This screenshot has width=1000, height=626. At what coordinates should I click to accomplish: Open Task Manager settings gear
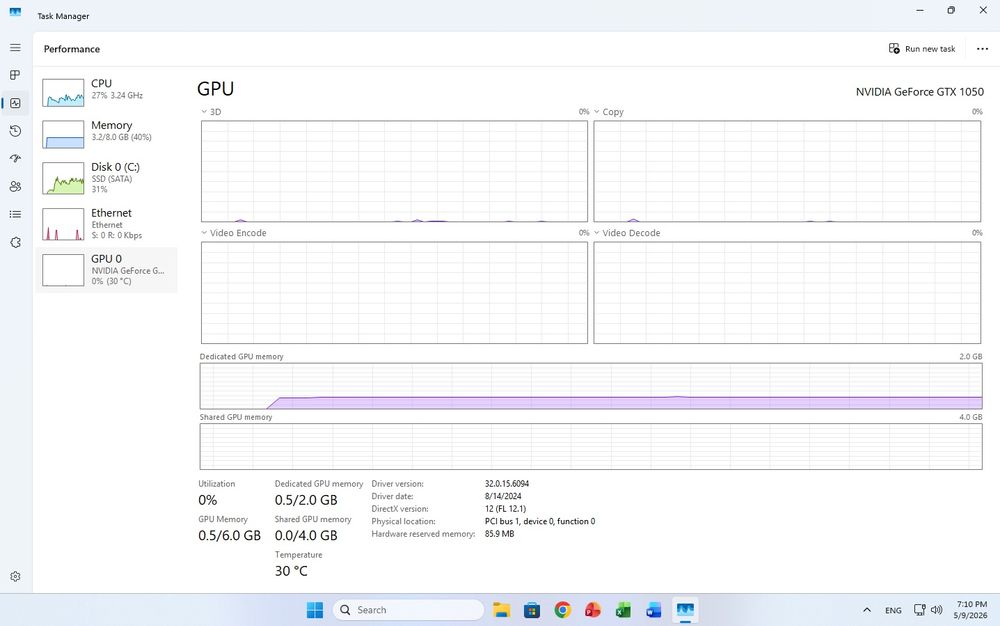[x=15, y=576]
